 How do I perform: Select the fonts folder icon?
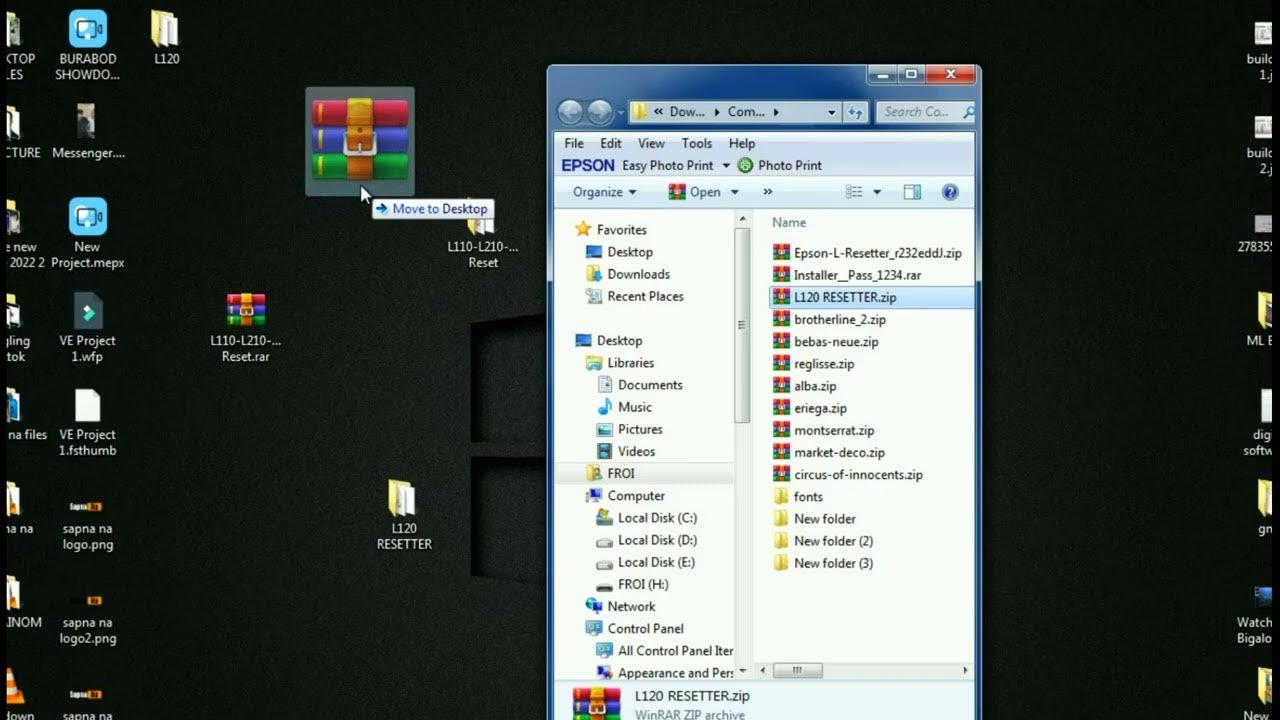point(781,496)
